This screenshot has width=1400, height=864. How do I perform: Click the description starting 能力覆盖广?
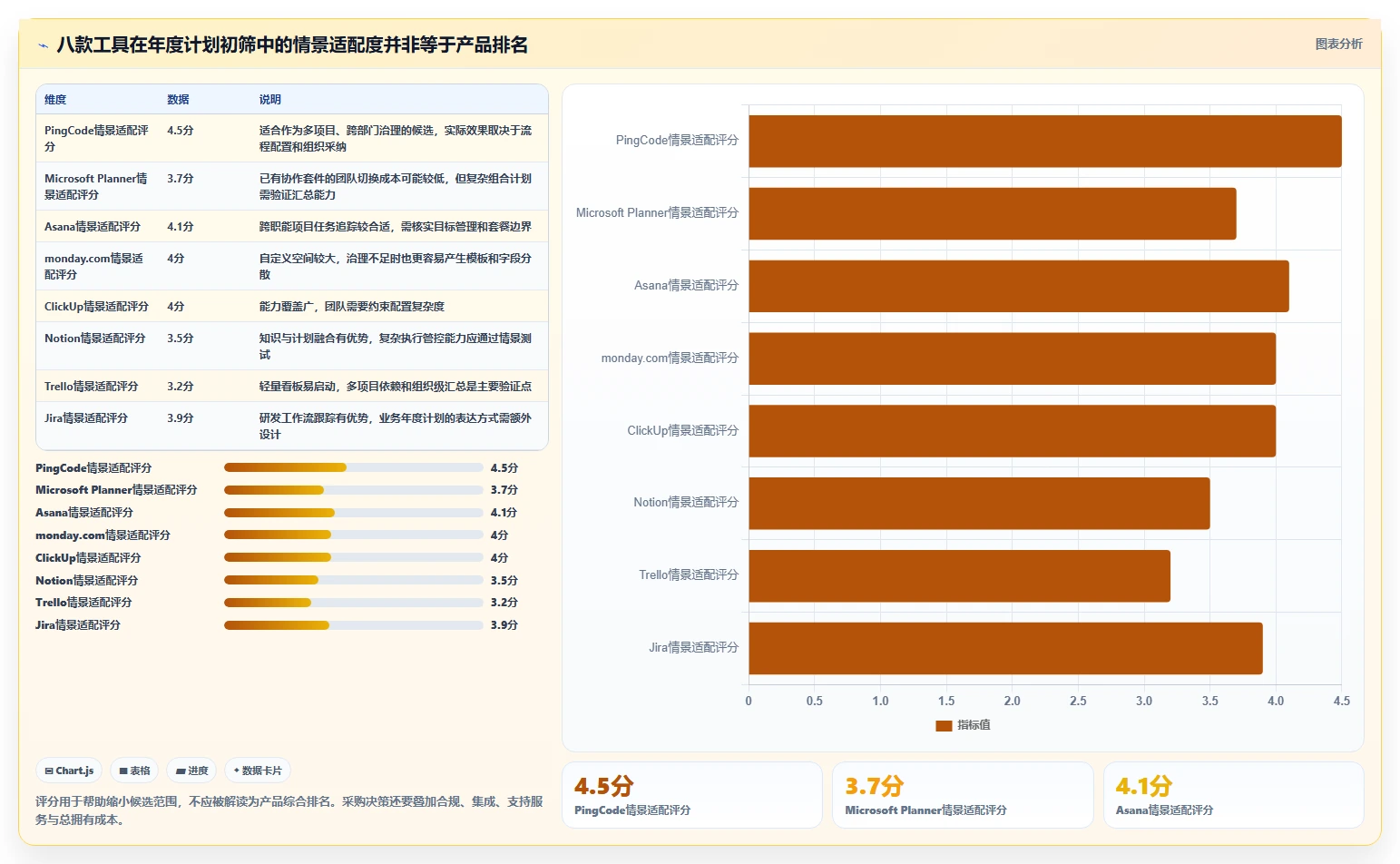[352, 307]
